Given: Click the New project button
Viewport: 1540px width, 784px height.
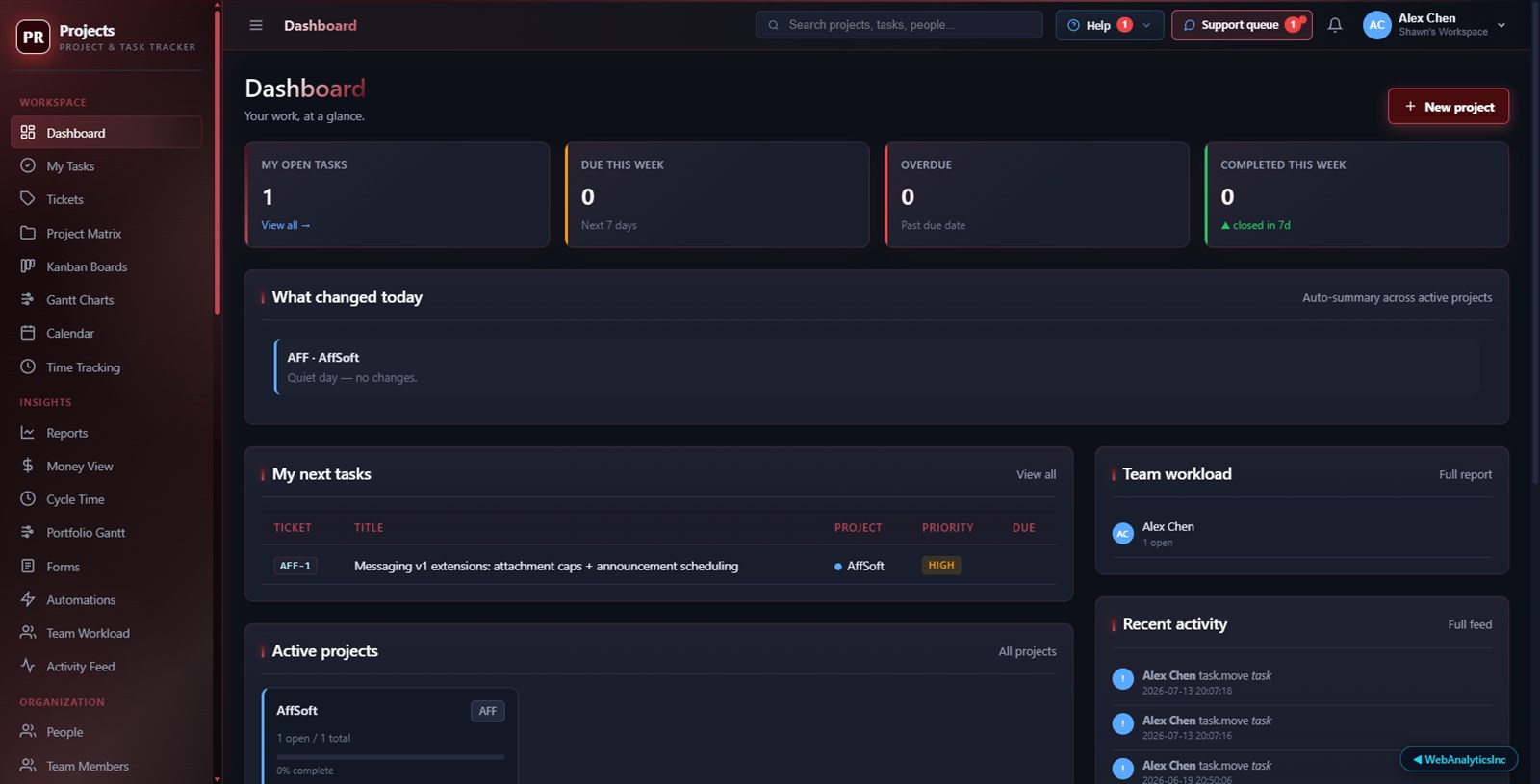Looking at the screenshot, I should [1448, 107].
